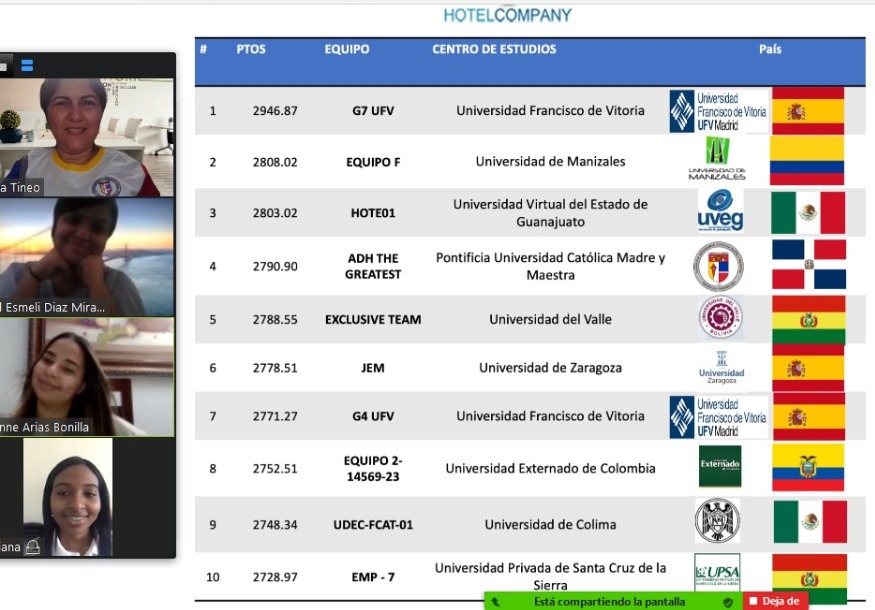Click the Mexico flag in UDEC-FCAT-01 row
This screenshot has width=875, height=610.
(810, 521)
